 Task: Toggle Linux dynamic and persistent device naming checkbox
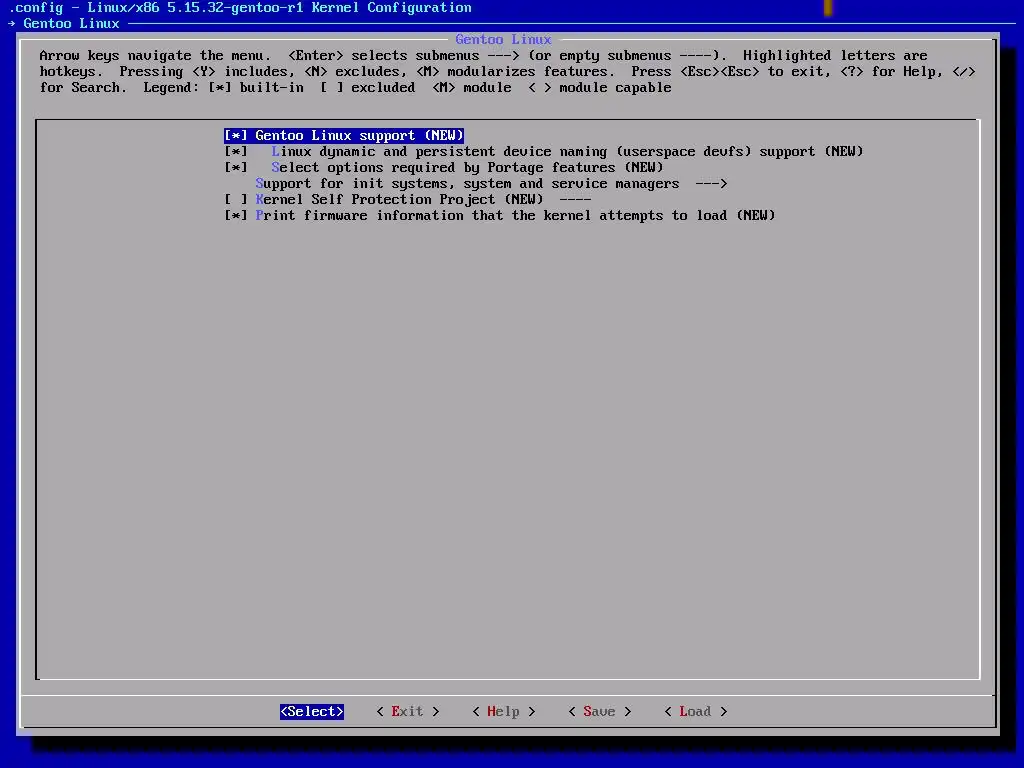(x=236, y=152)
